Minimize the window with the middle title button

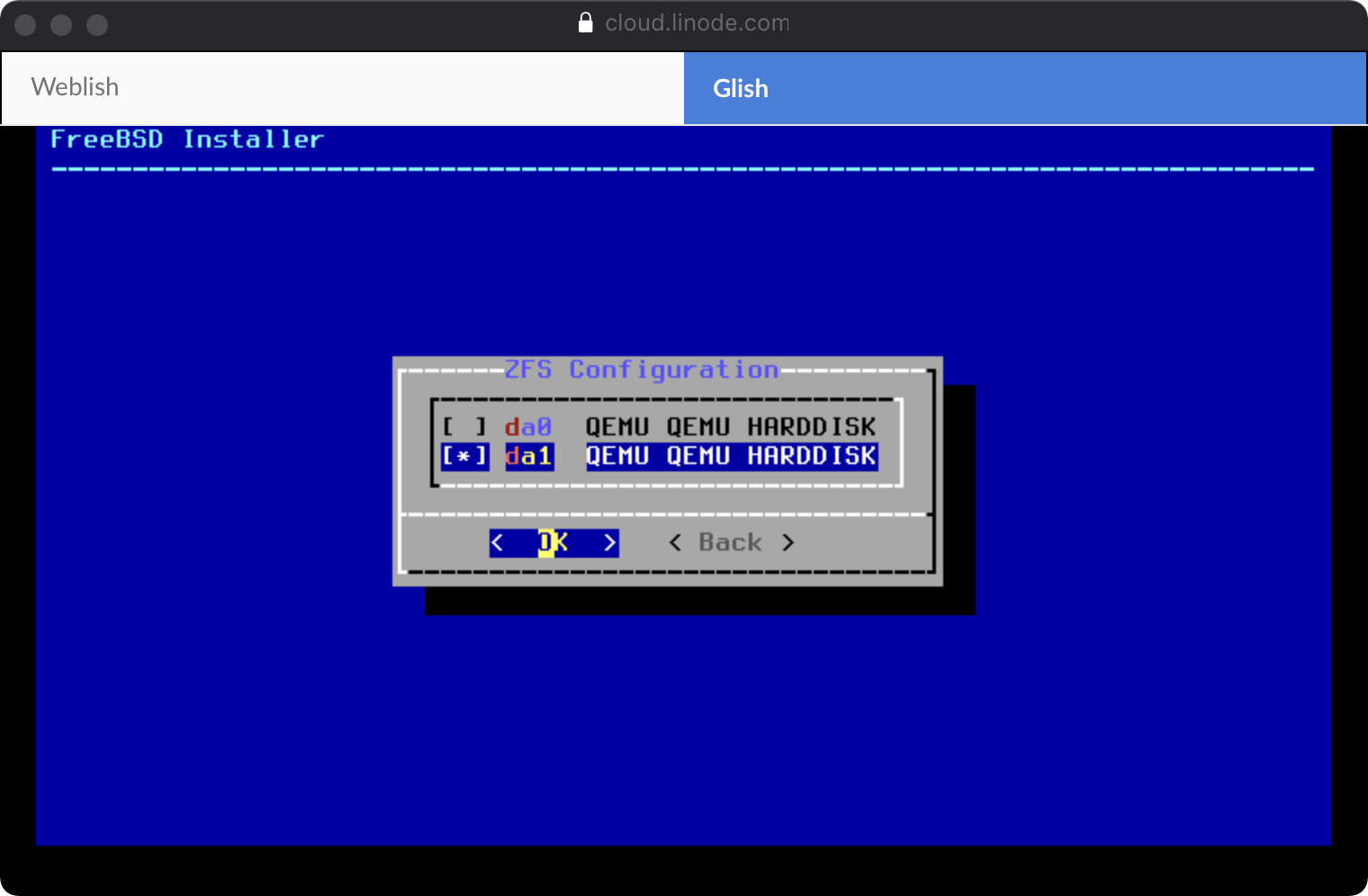point(61,25)
